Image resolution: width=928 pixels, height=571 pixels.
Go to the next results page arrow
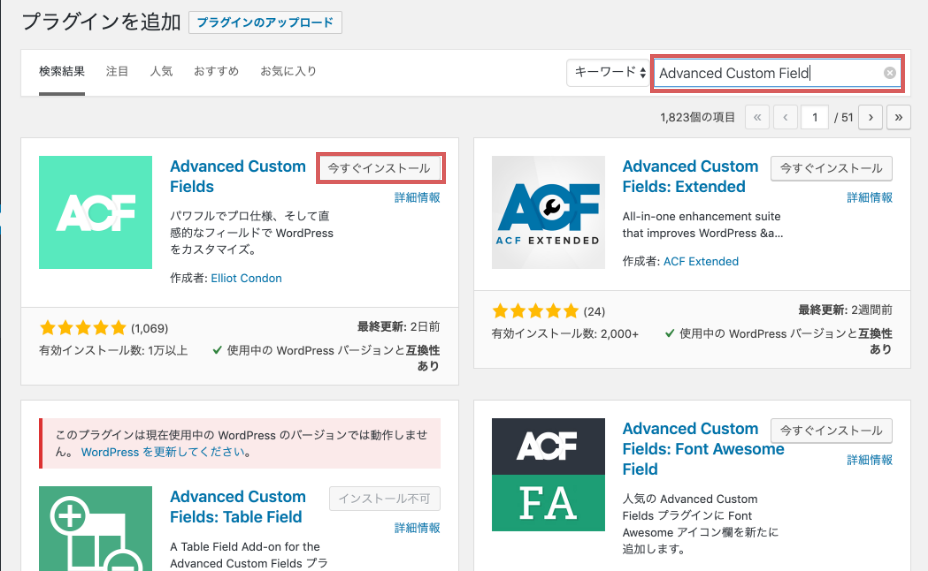click(x=870, y=118)
